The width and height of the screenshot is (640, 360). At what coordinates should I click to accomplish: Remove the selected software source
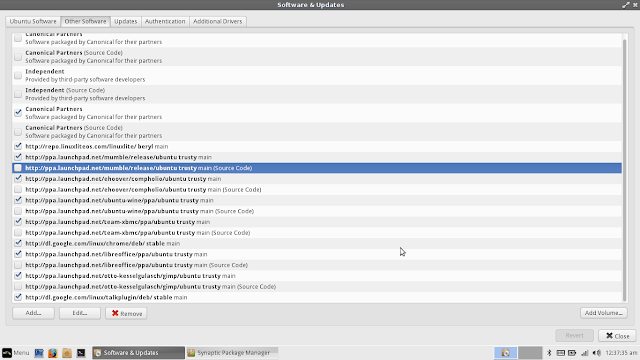pos(126,313)
